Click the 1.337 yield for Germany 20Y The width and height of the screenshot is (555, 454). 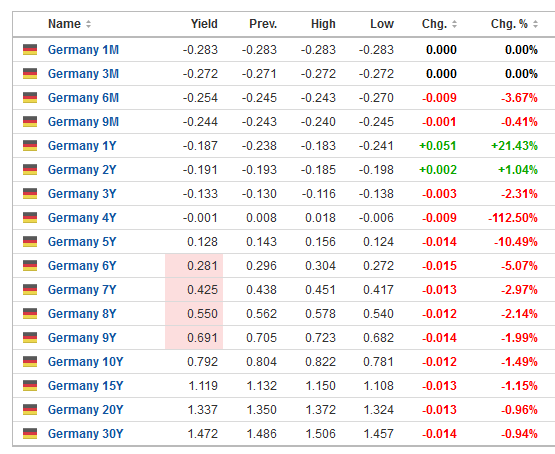[202, 410]
